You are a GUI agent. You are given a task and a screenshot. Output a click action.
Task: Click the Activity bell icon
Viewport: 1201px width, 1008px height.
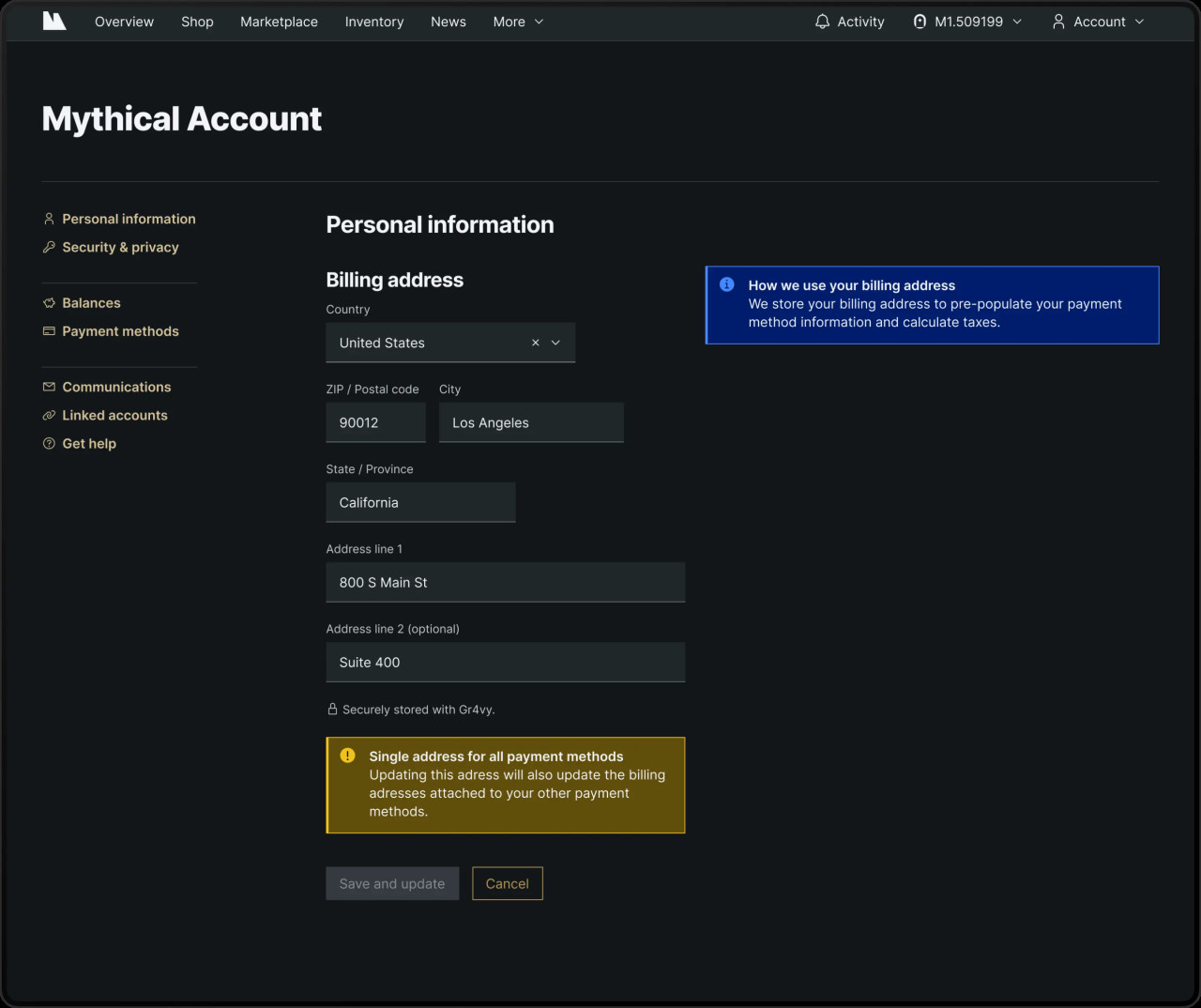[822, 21]
